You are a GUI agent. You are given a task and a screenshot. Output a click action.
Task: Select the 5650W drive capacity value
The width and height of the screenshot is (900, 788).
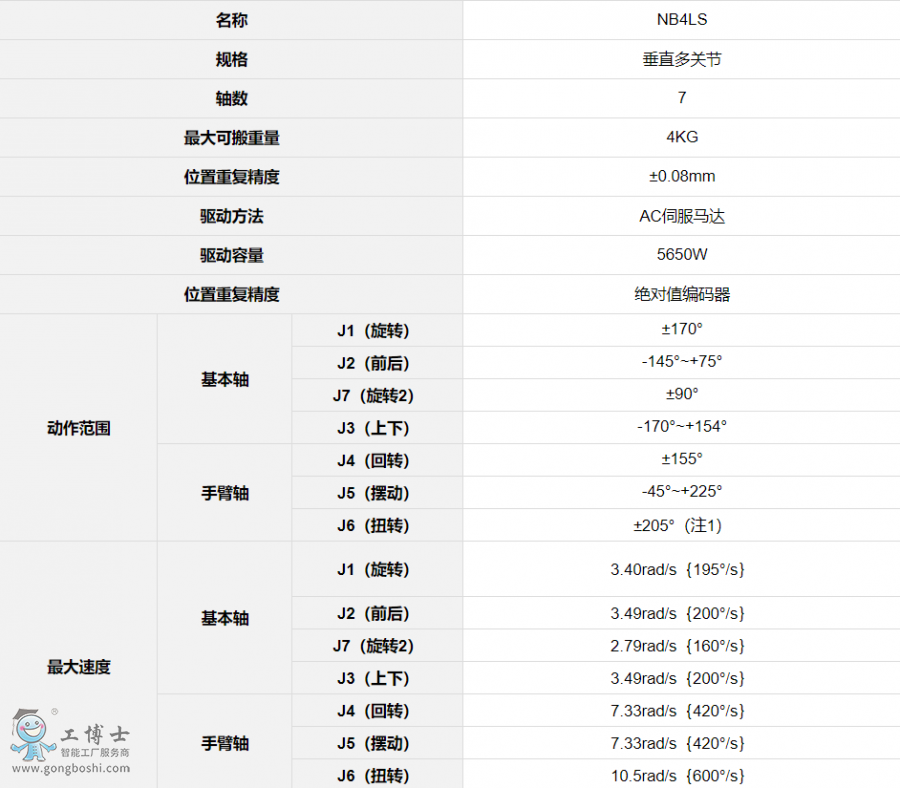pyautogui.click(x=681, y=254)
